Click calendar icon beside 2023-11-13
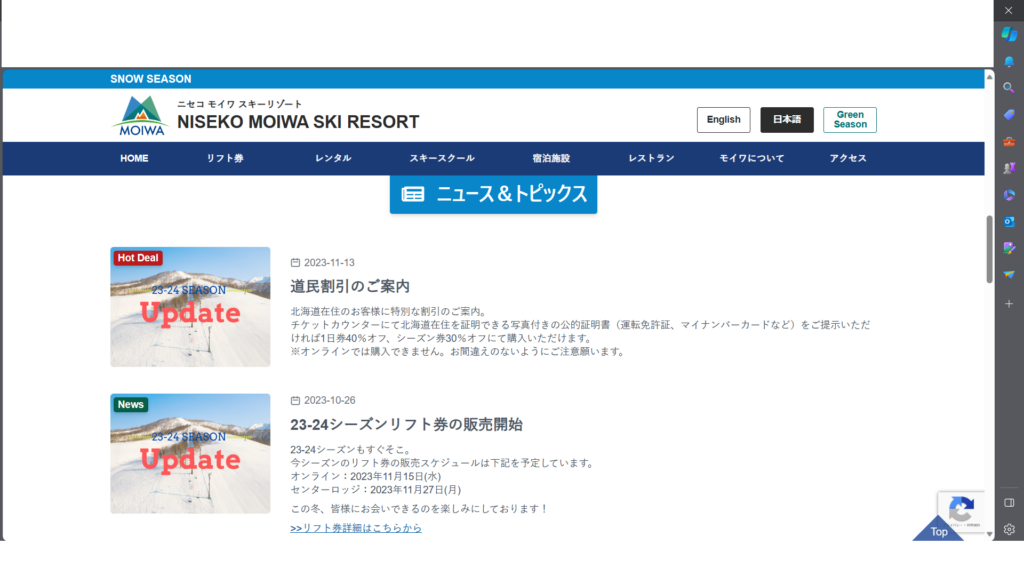This screenshot has width=1024, height=576. pos(295,263)
